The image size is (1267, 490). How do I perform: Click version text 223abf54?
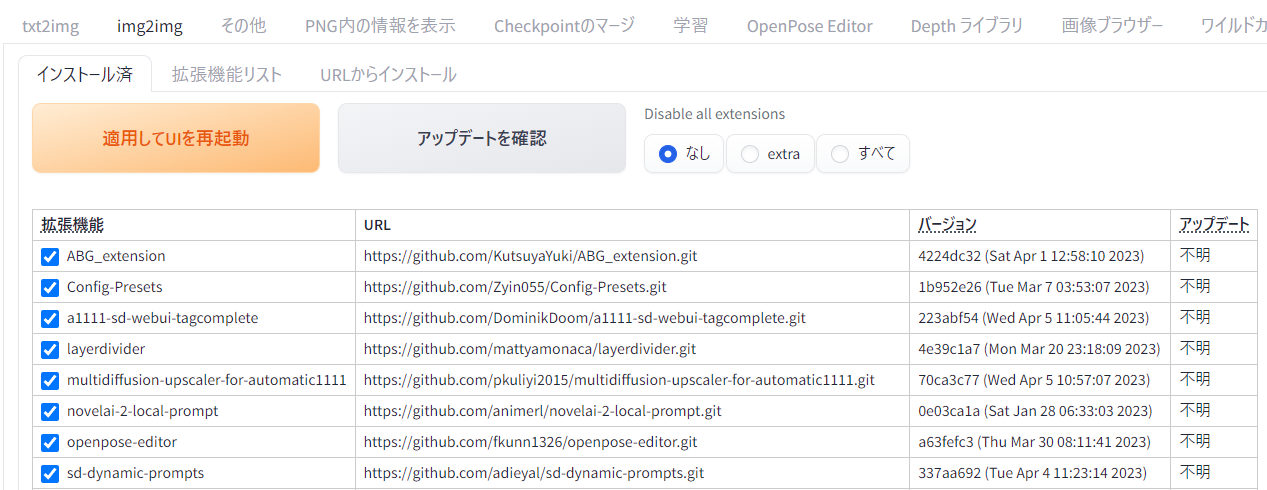click(x=949, y=318)
